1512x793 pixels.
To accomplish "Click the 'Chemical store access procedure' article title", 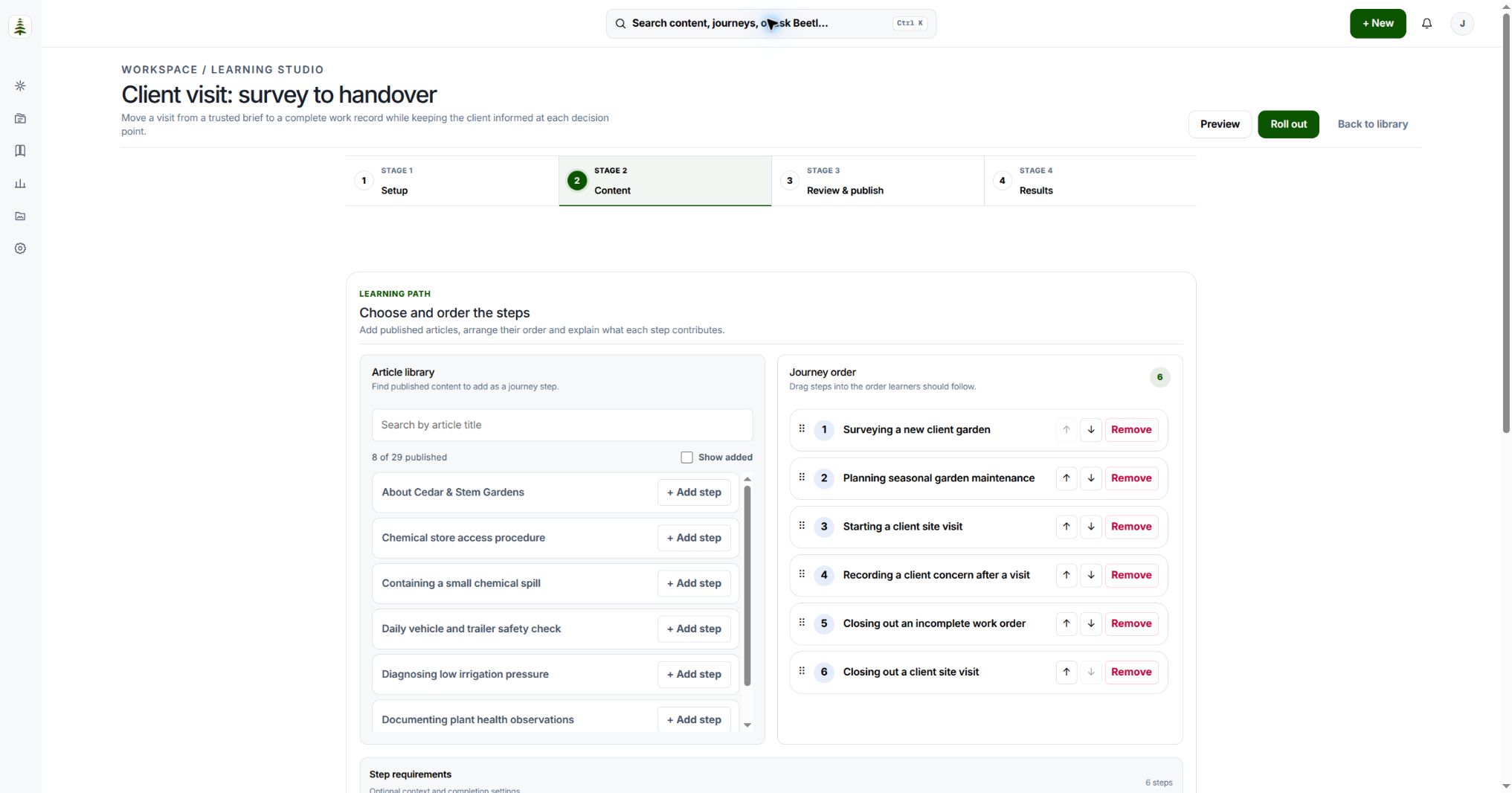I will pos(463,538).
